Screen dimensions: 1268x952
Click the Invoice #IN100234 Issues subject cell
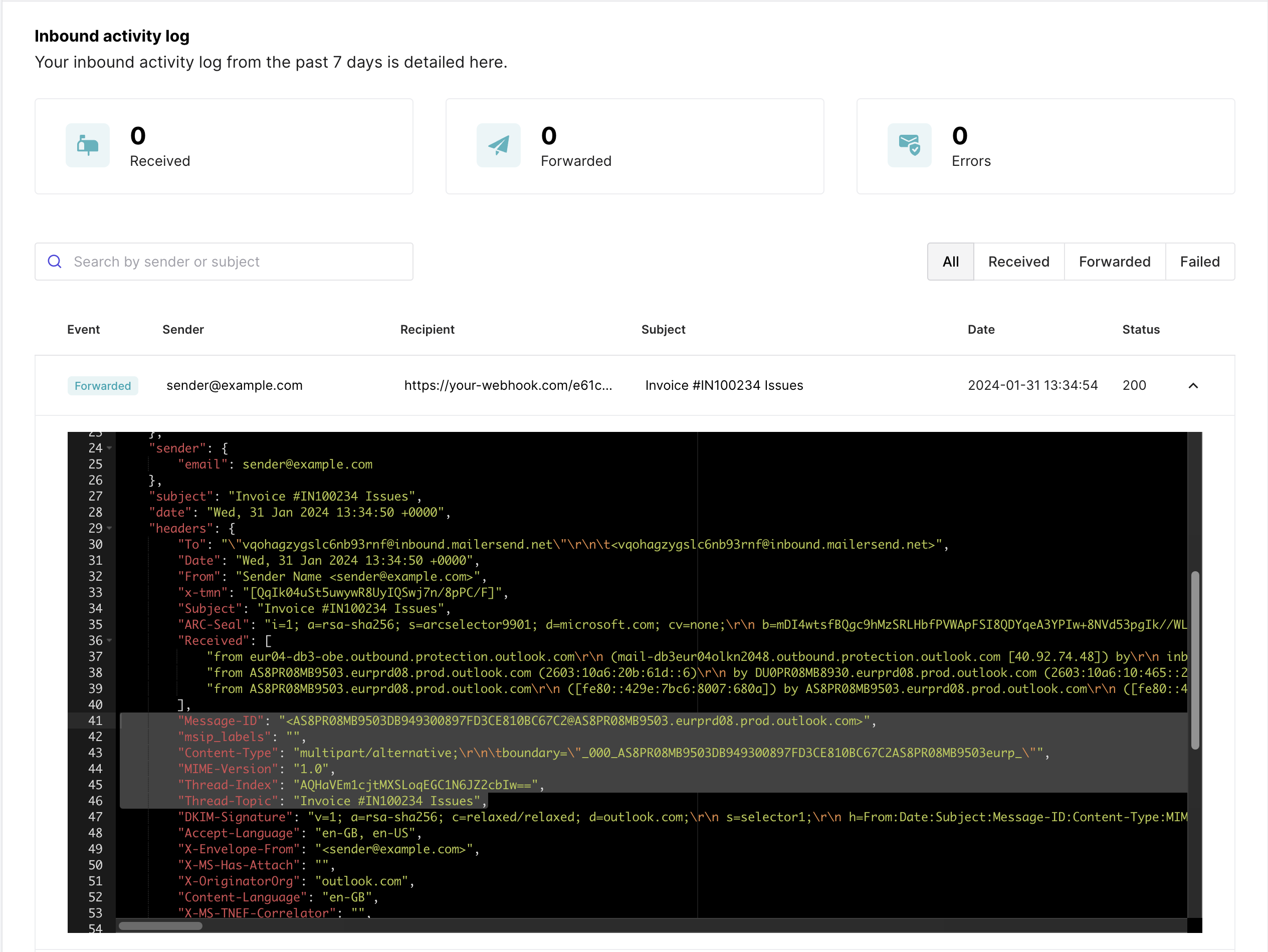click(x=724, y=385)
